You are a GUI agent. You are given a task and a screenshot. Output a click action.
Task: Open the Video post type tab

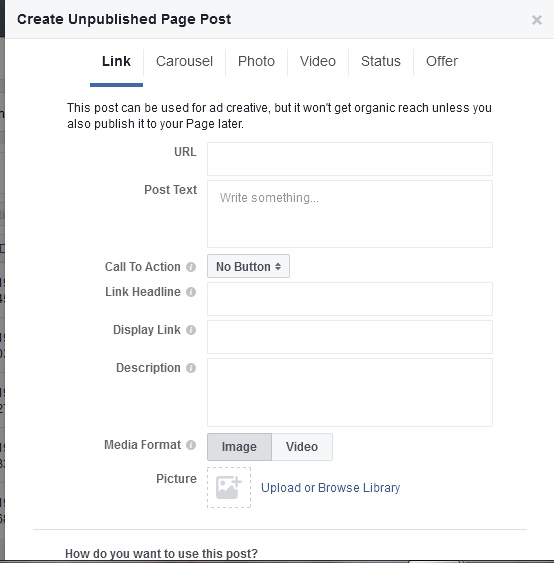pyautogui.click(x=318, y=61)
